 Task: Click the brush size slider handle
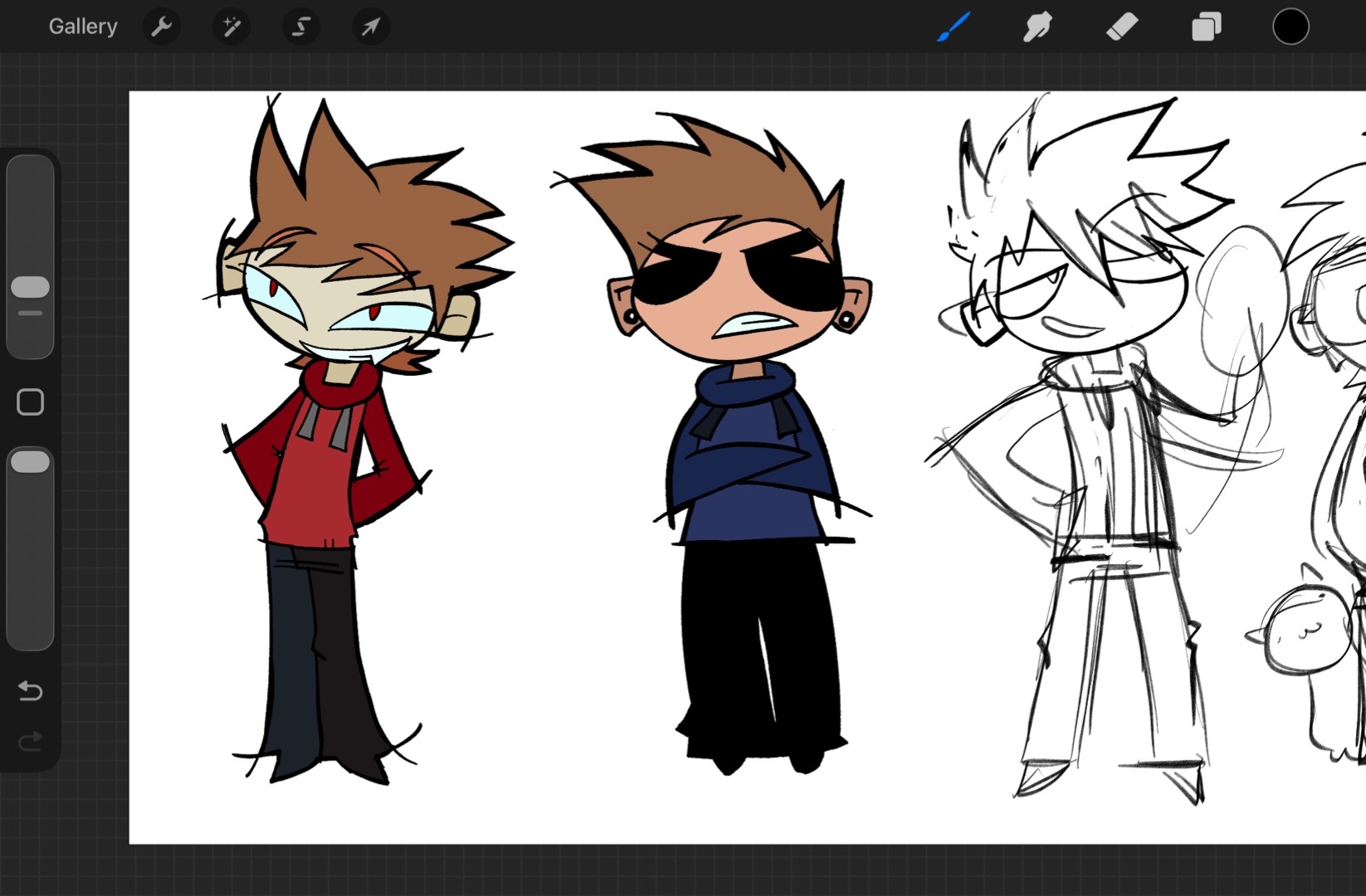click(31, 287)
